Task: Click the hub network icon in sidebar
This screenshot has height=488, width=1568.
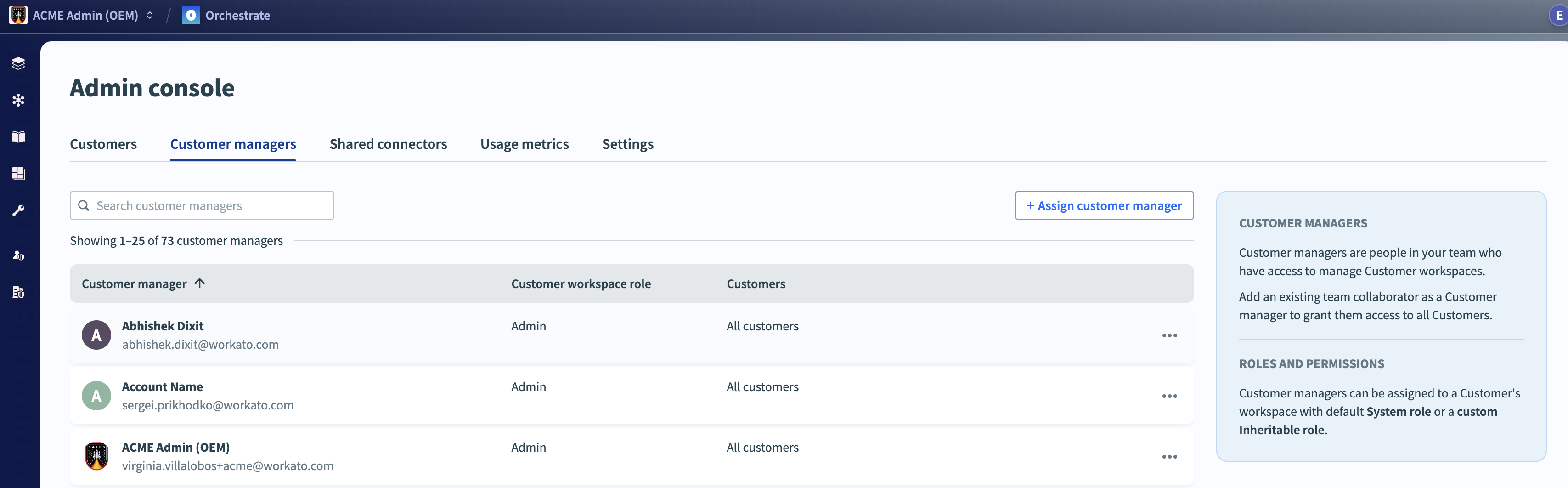Action: (x=18, y=101)
